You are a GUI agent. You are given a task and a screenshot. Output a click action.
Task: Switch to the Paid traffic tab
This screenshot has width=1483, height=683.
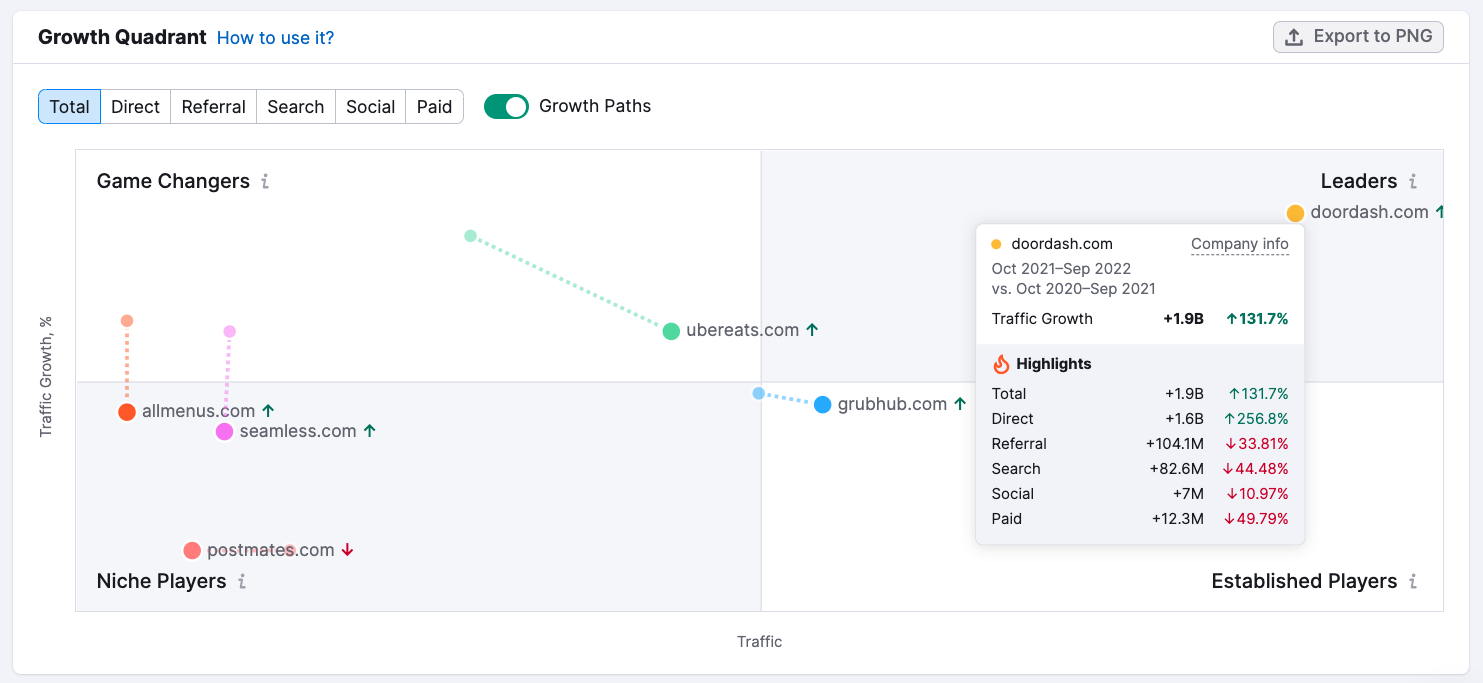(x=434, y=107)
